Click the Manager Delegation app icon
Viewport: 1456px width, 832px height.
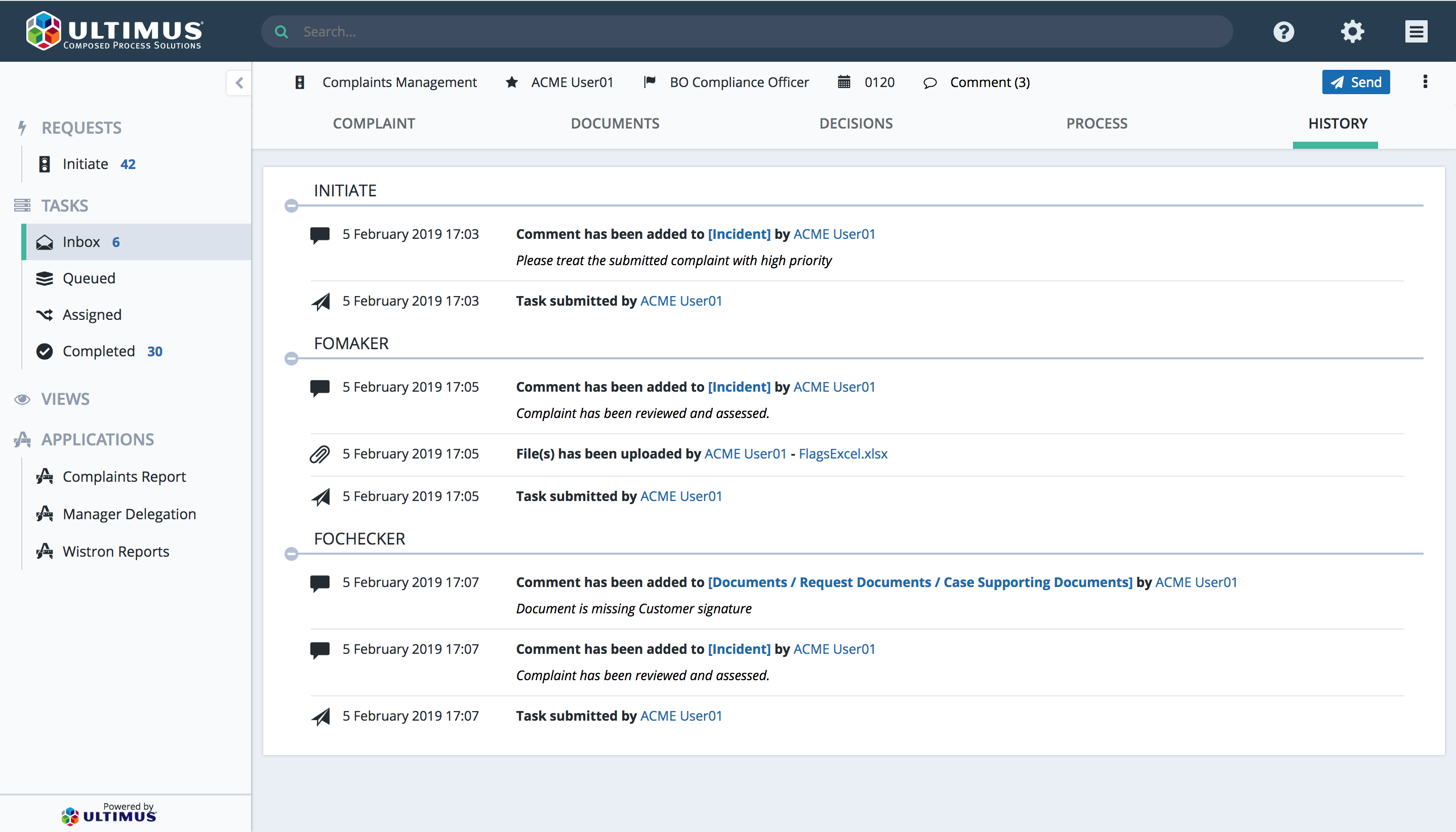pos(44,514)
